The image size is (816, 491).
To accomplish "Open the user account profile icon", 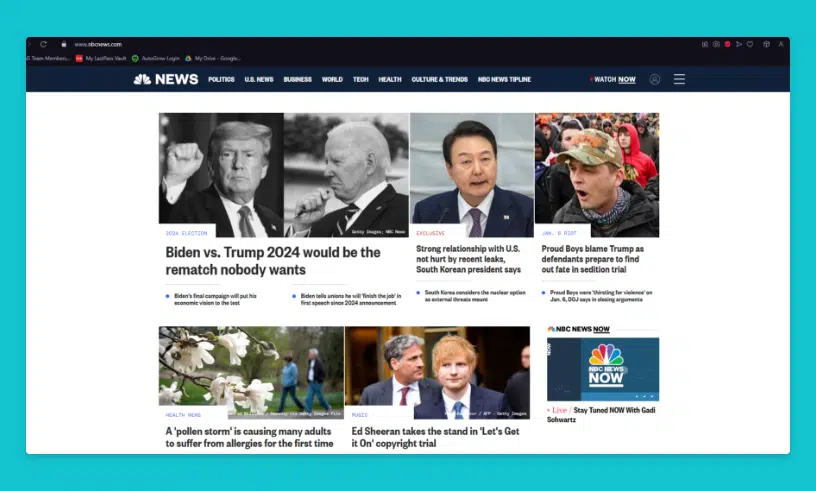I will 655,79.
